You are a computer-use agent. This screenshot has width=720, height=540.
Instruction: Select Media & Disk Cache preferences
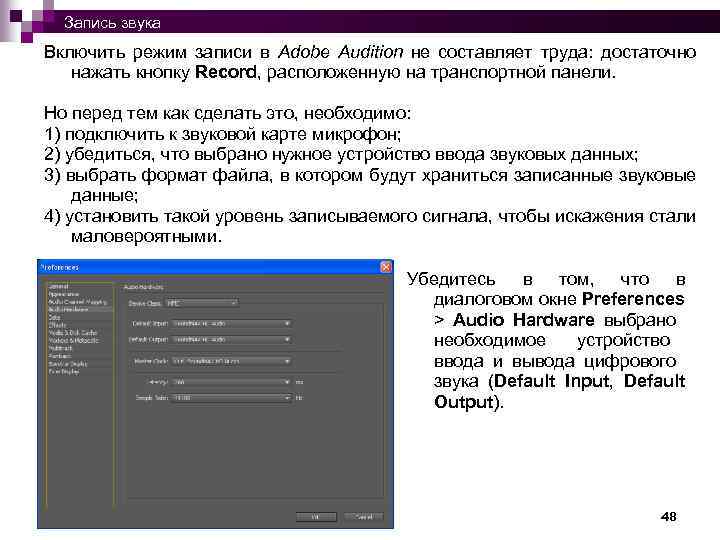pos(73,333)
